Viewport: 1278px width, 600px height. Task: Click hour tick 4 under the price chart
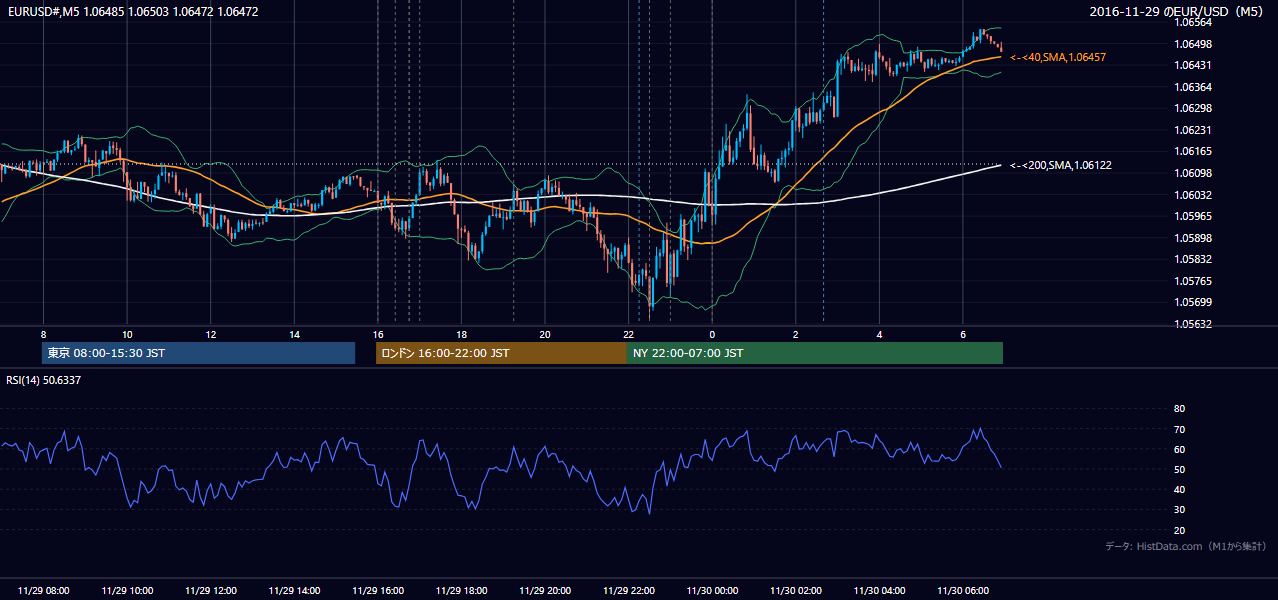[880, 334]
